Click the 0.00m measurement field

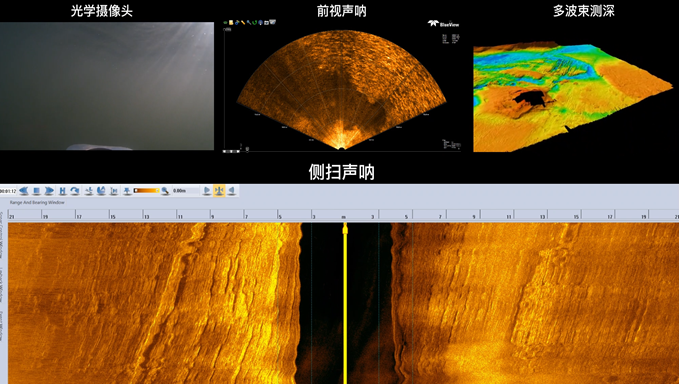pos(185,190)
